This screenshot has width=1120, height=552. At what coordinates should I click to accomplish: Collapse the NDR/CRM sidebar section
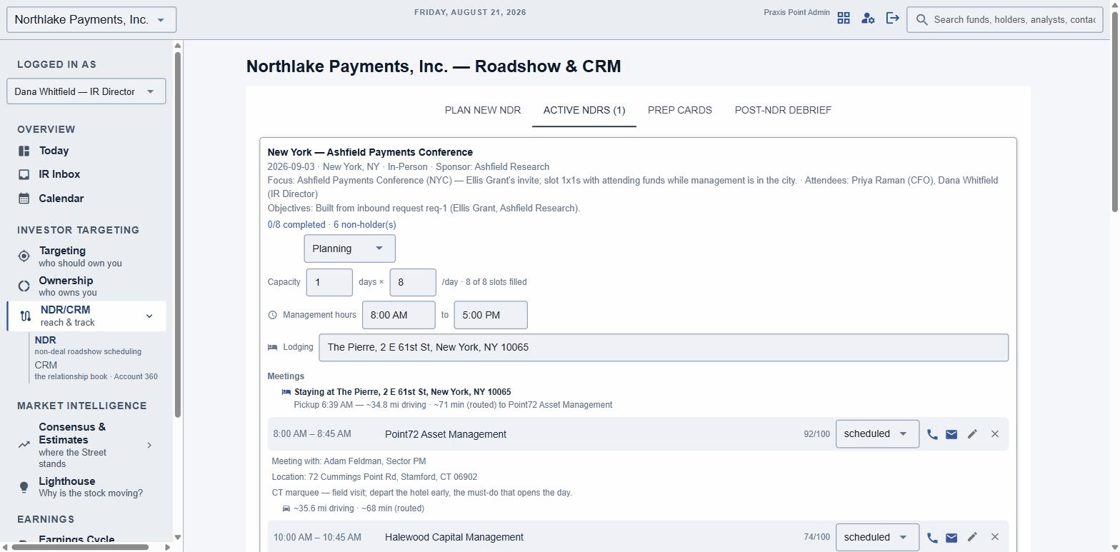point(149,316)
